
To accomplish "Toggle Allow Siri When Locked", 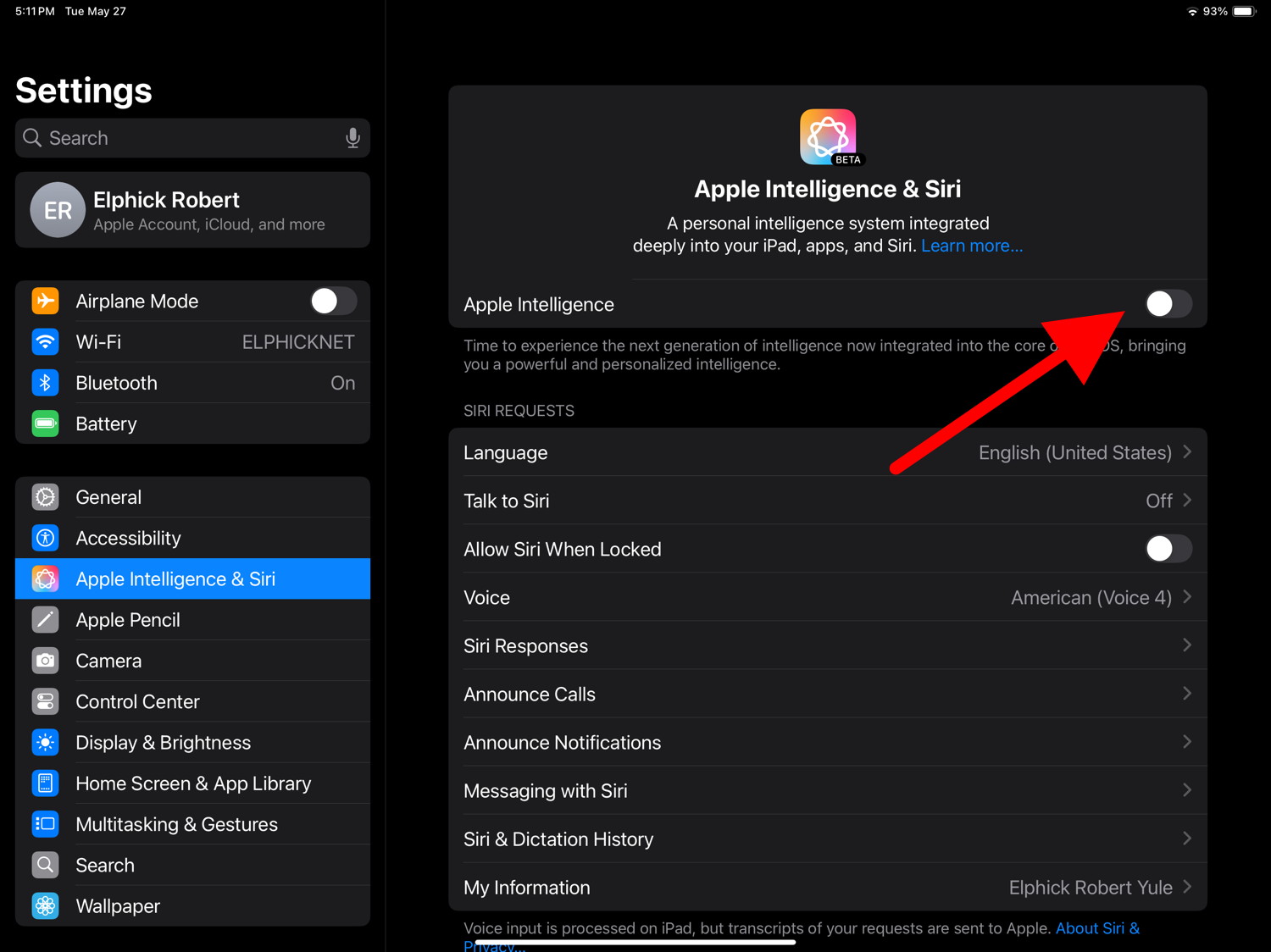I will [x=1168, y=549].
